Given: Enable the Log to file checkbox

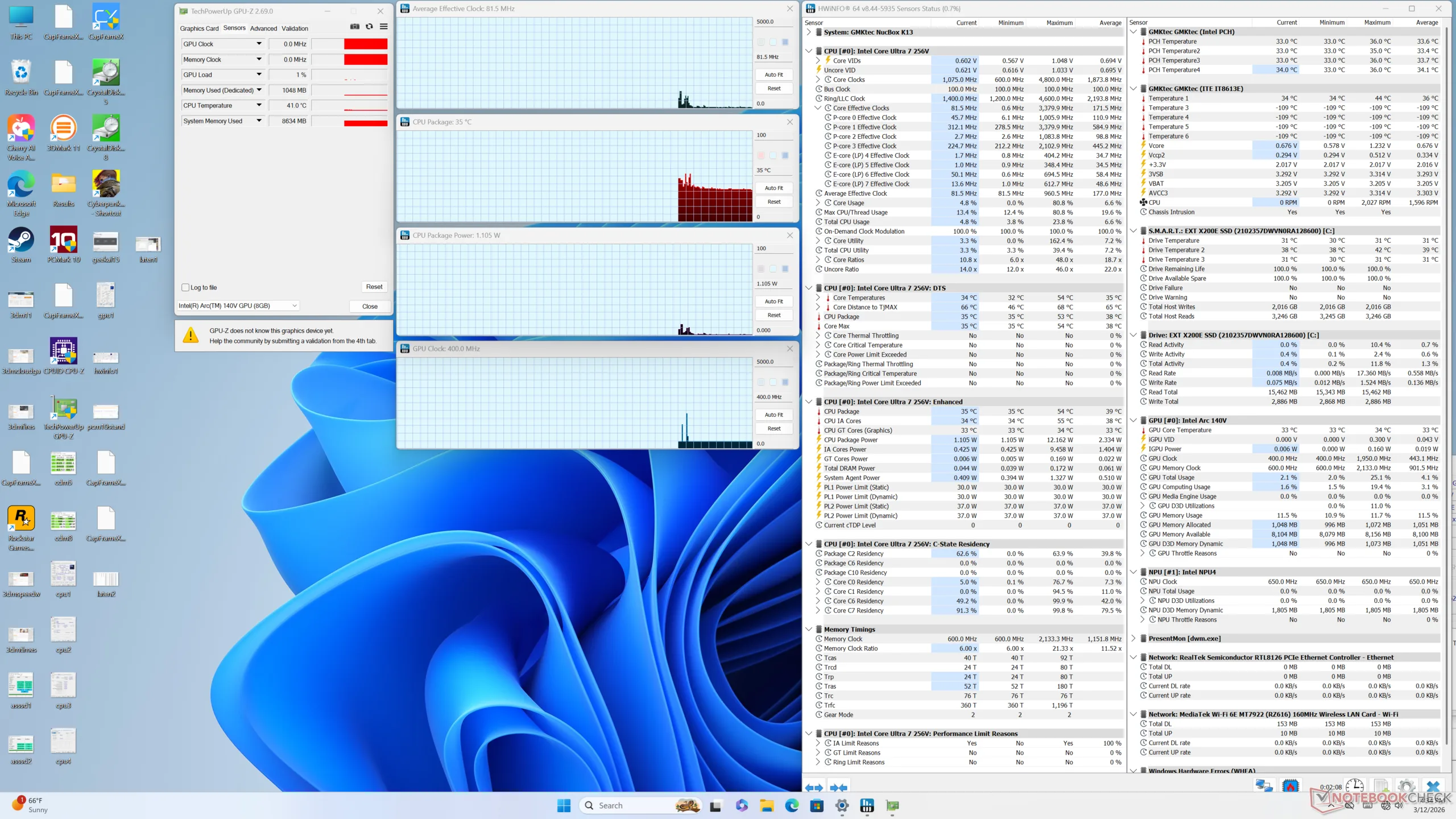Looking at the screenshot, I should point(185,287).
